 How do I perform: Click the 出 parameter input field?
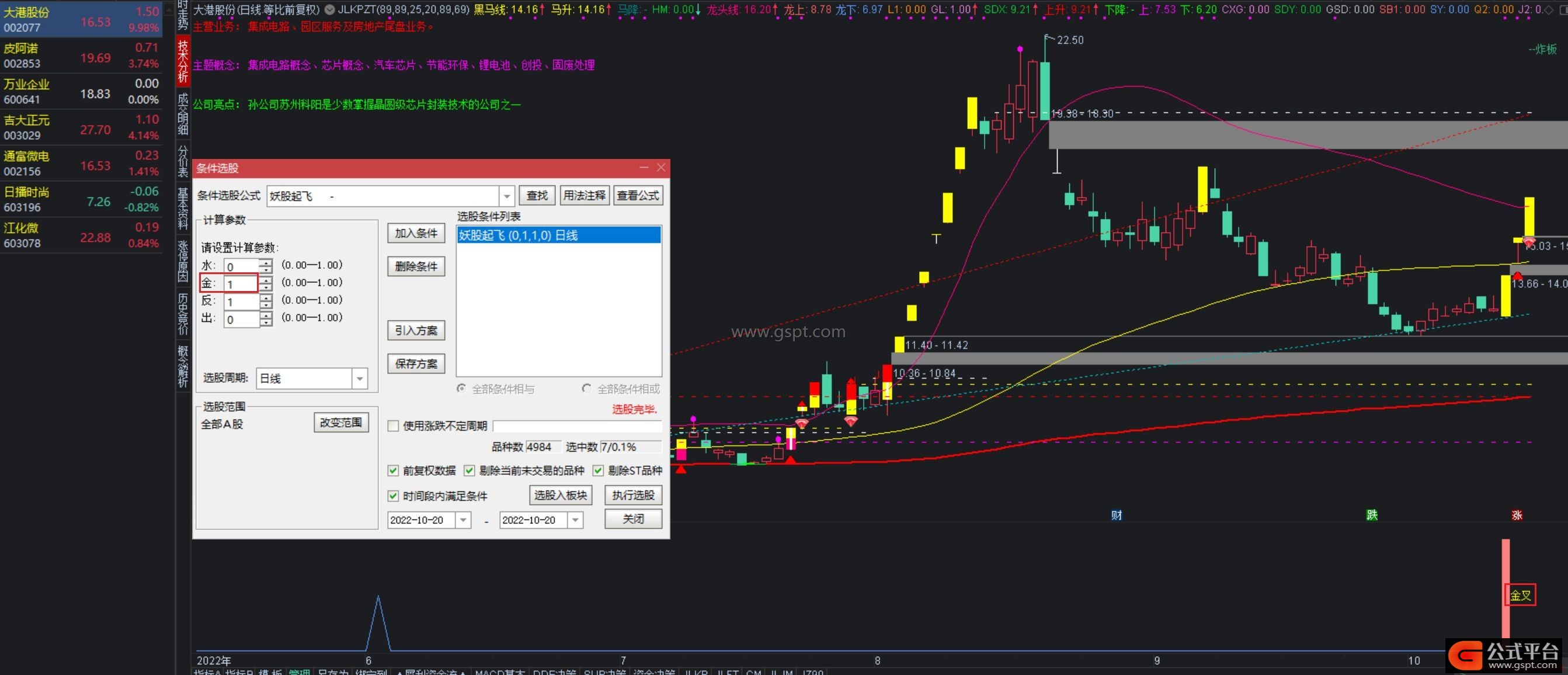(242, 319)
